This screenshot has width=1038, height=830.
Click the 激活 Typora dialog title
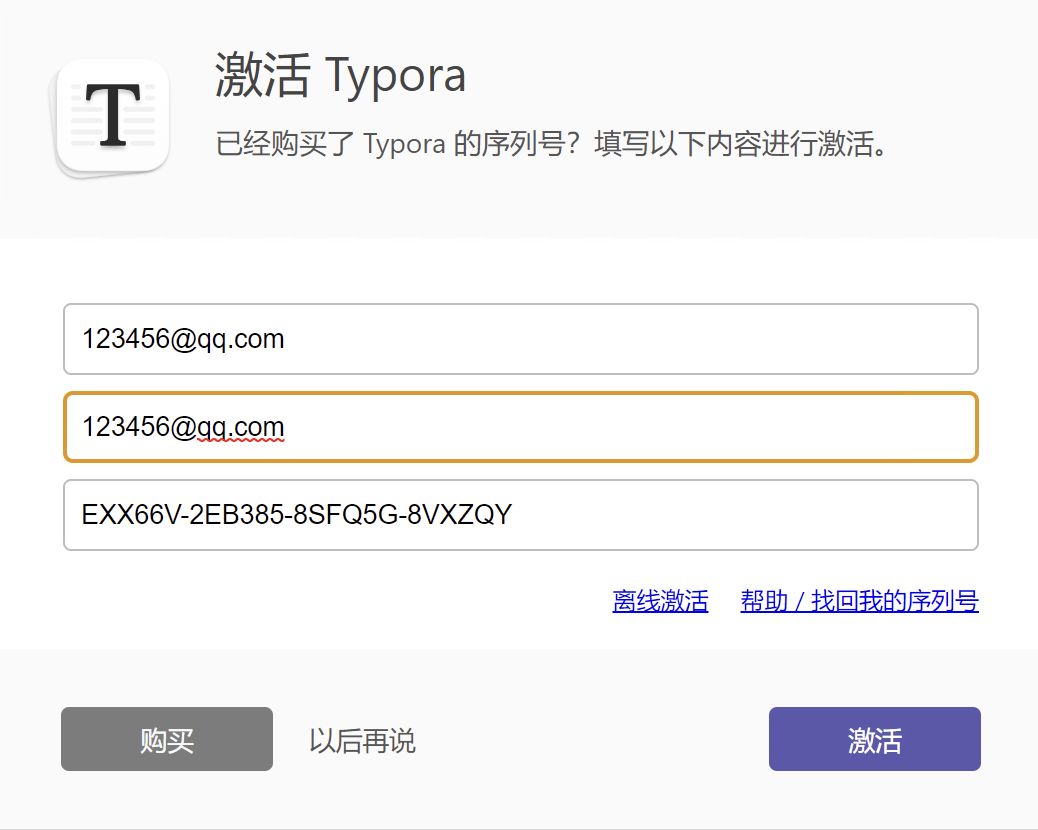coord(339,75)
